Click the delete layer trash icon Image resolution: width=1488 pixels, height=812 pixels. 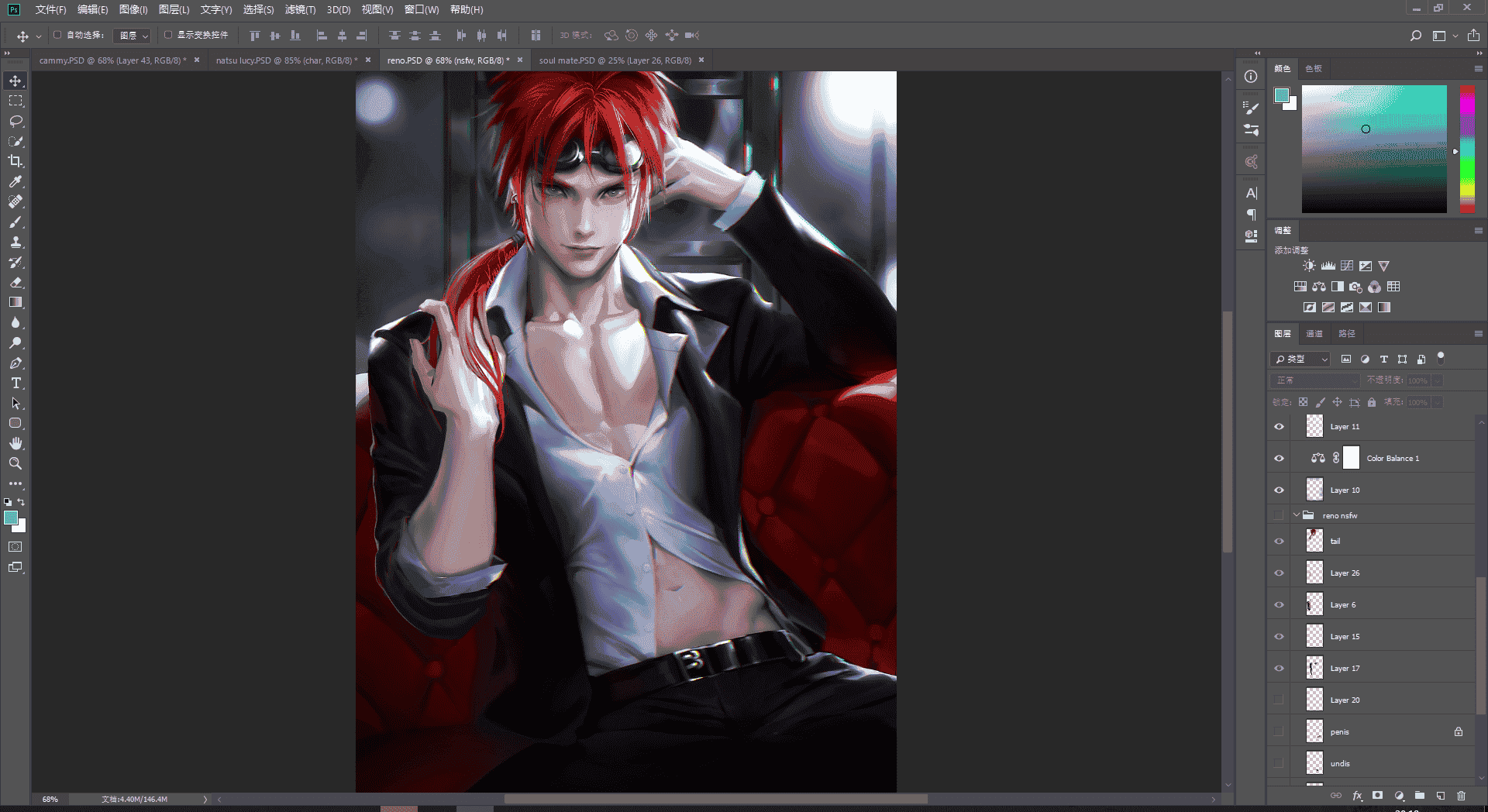1461,796
